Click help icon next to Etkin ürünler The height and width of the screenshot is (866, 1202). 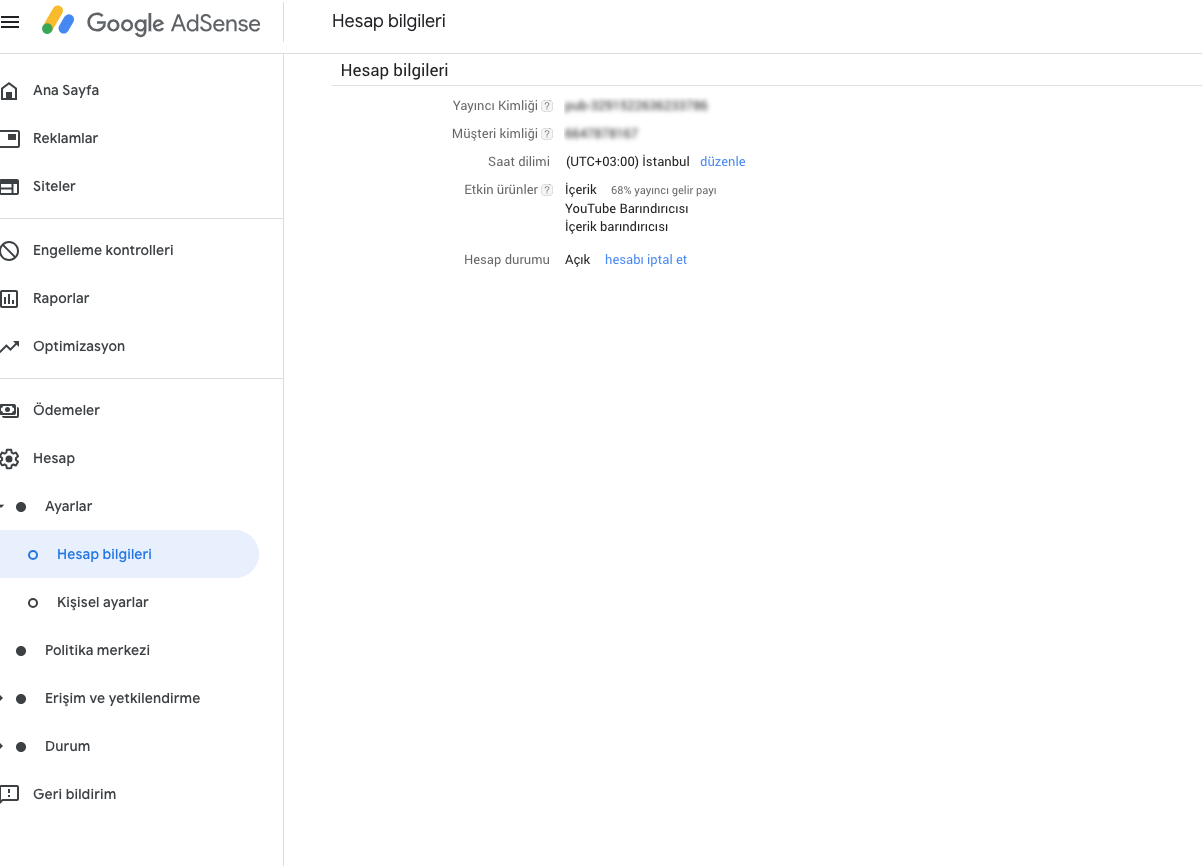[547, 190]
